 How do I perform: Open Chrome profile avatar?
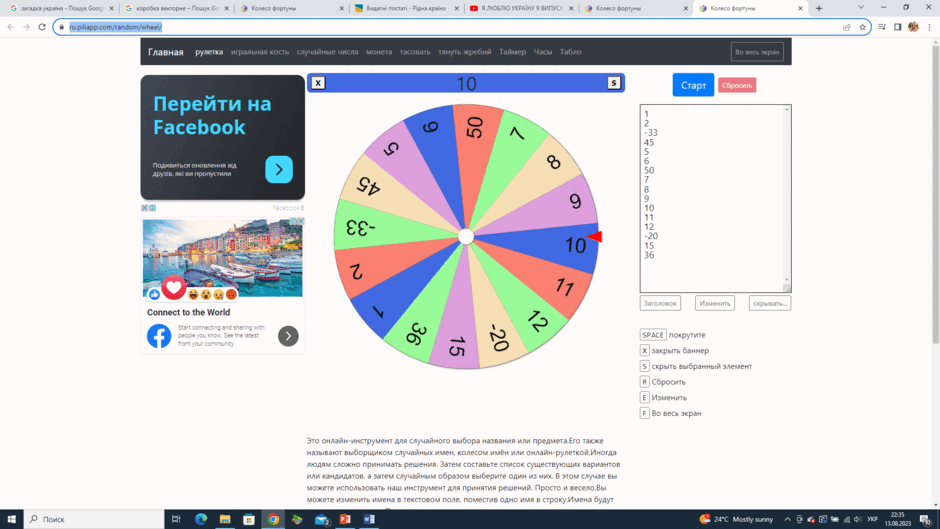click(x=913, y=27)
